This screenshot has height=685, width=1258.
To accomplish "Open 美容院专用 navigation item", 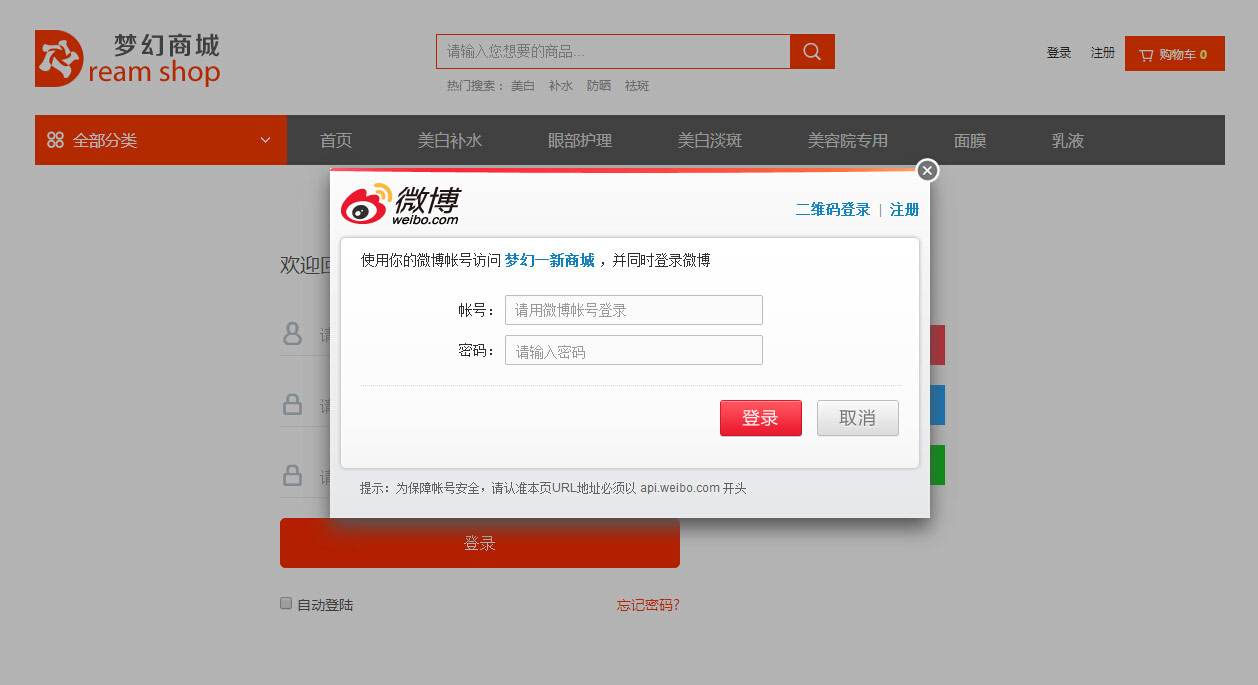I will [848, 141].
